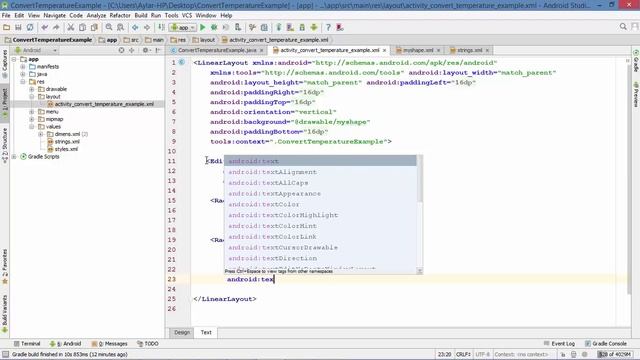The image size is (640, 360).
Task: Expand the drawable folder
Action: coord(32,89)
